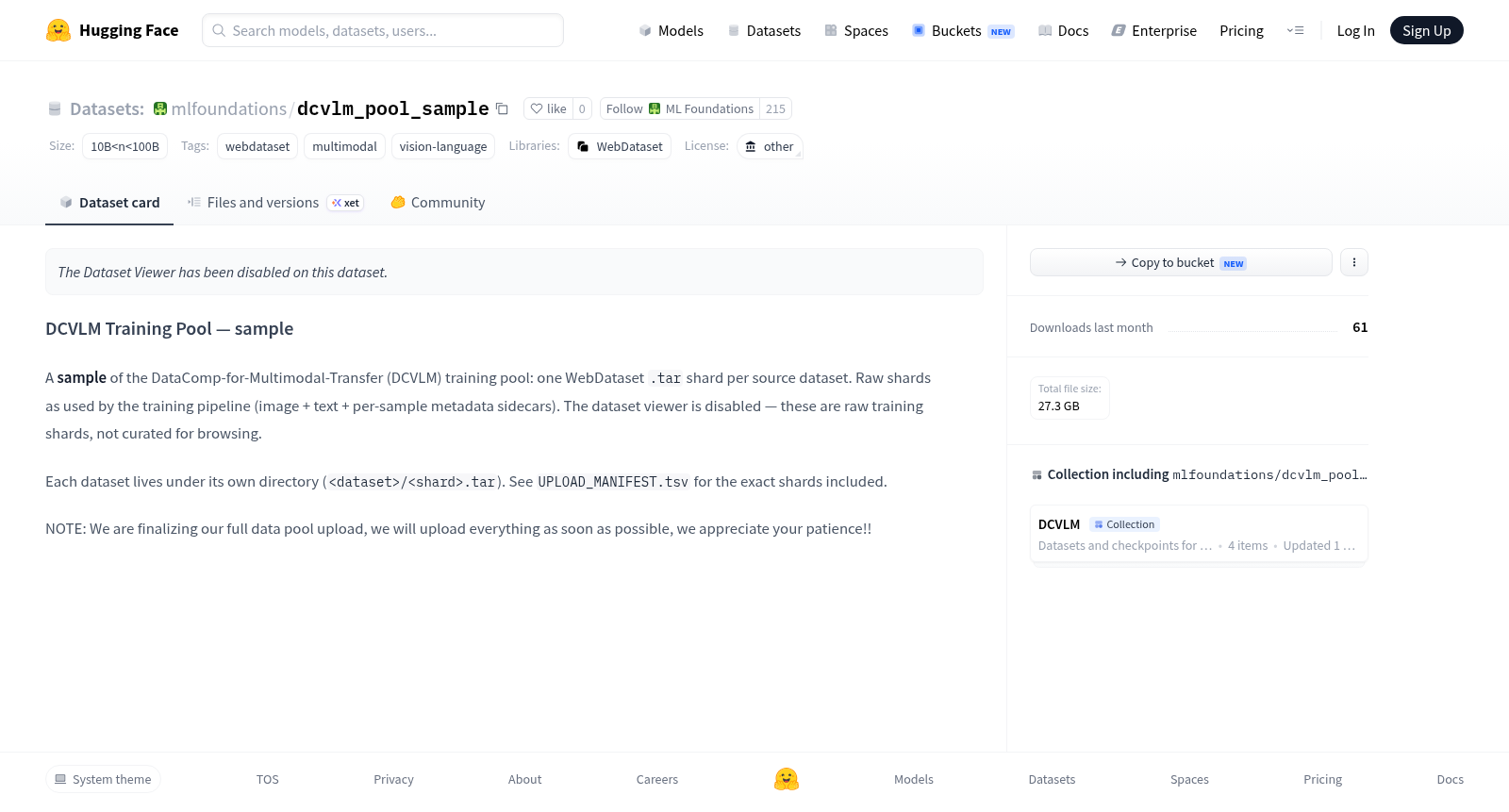Click Copy to bucket button
The width and height of the screenshot is (1509, 812).
click(x=1181, y=262)
